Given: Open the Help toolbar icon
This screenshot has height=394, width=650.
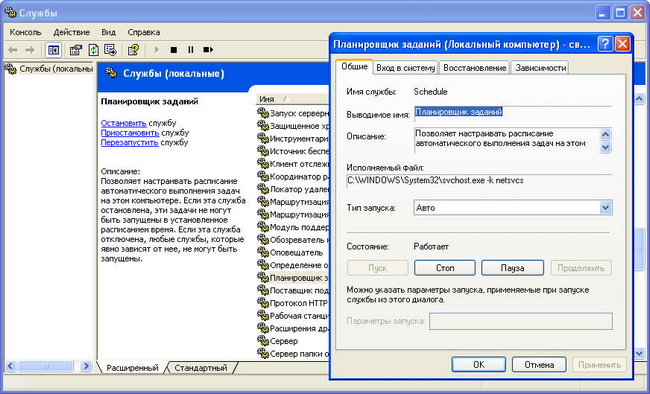Looking at the screenshot, I should tap(133, 50).
